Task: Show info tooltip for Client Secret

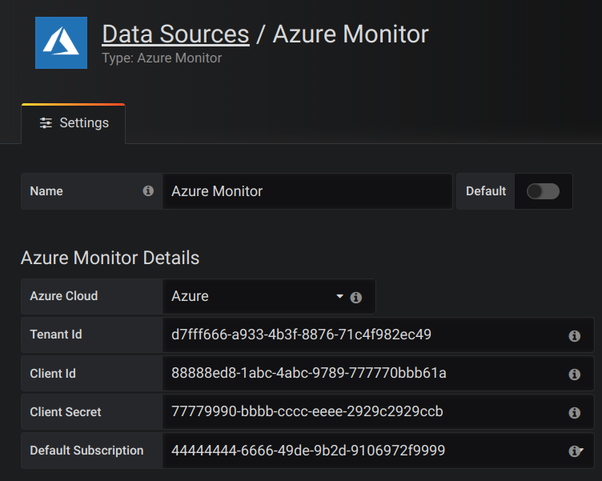Action: pyautogui.click(x=574, y=412)
